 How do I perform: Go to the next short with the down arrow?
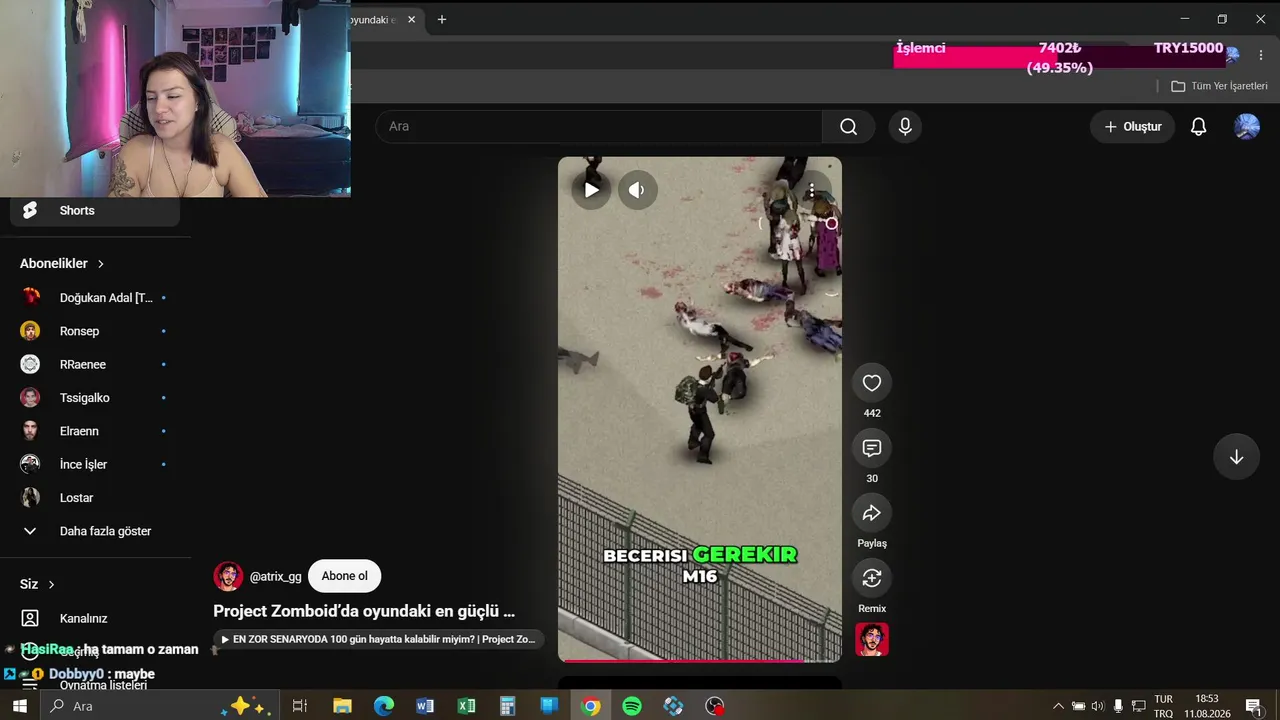(1236, 457)
